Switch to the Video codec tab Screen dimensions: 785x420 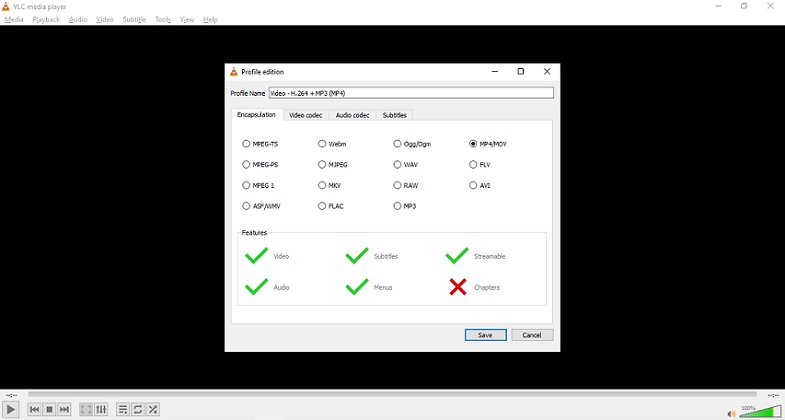[305, 115]
